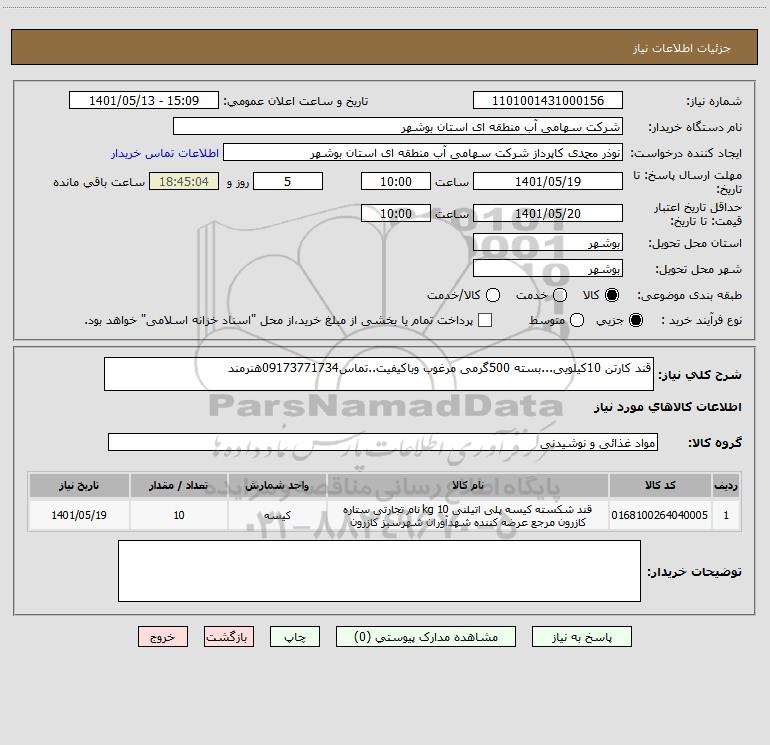770x745 pixels.
Task: Select the کالا/خدمت radio button
Action: point(493,295)
